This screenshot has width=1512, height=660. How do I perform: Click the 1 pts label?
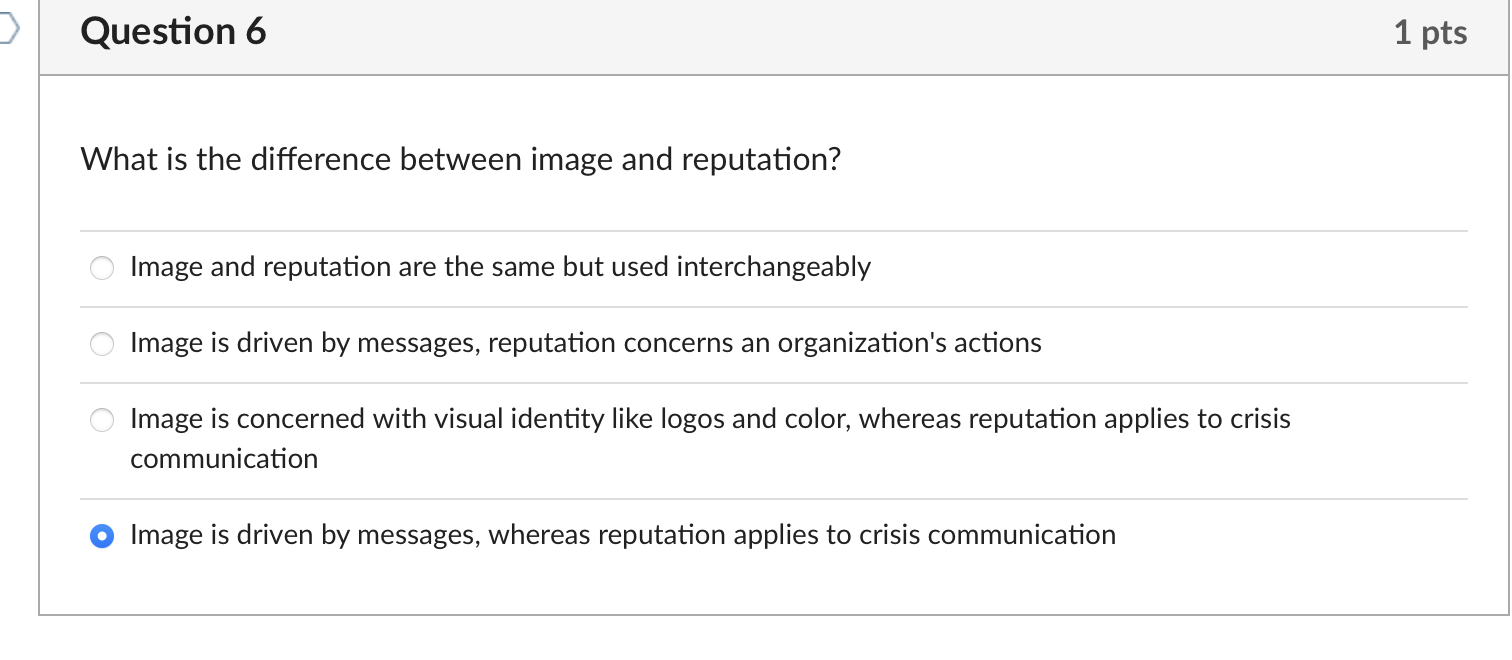click(x=1430, y=32)
